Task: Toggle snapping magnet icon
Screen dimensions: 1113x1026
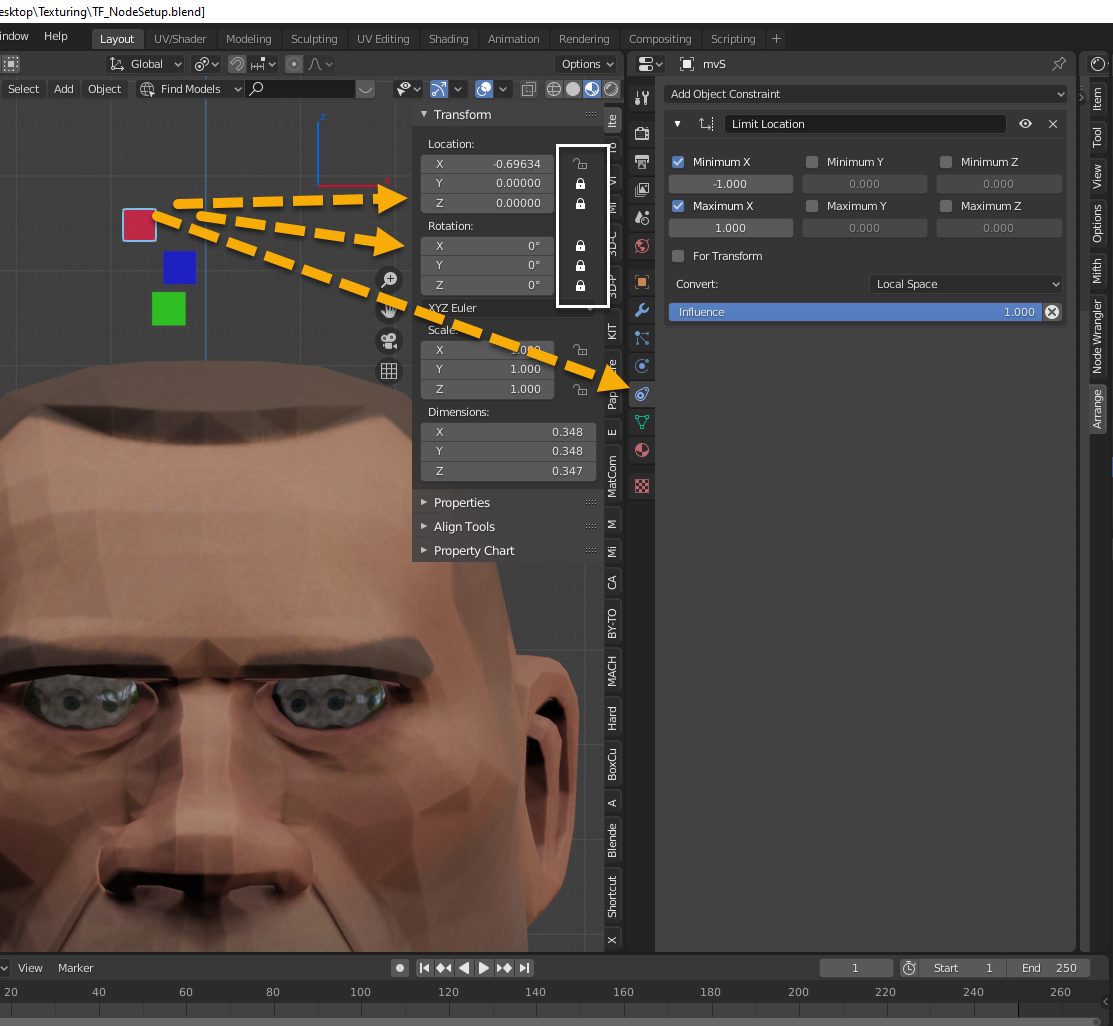Action: tap(237, 64)
